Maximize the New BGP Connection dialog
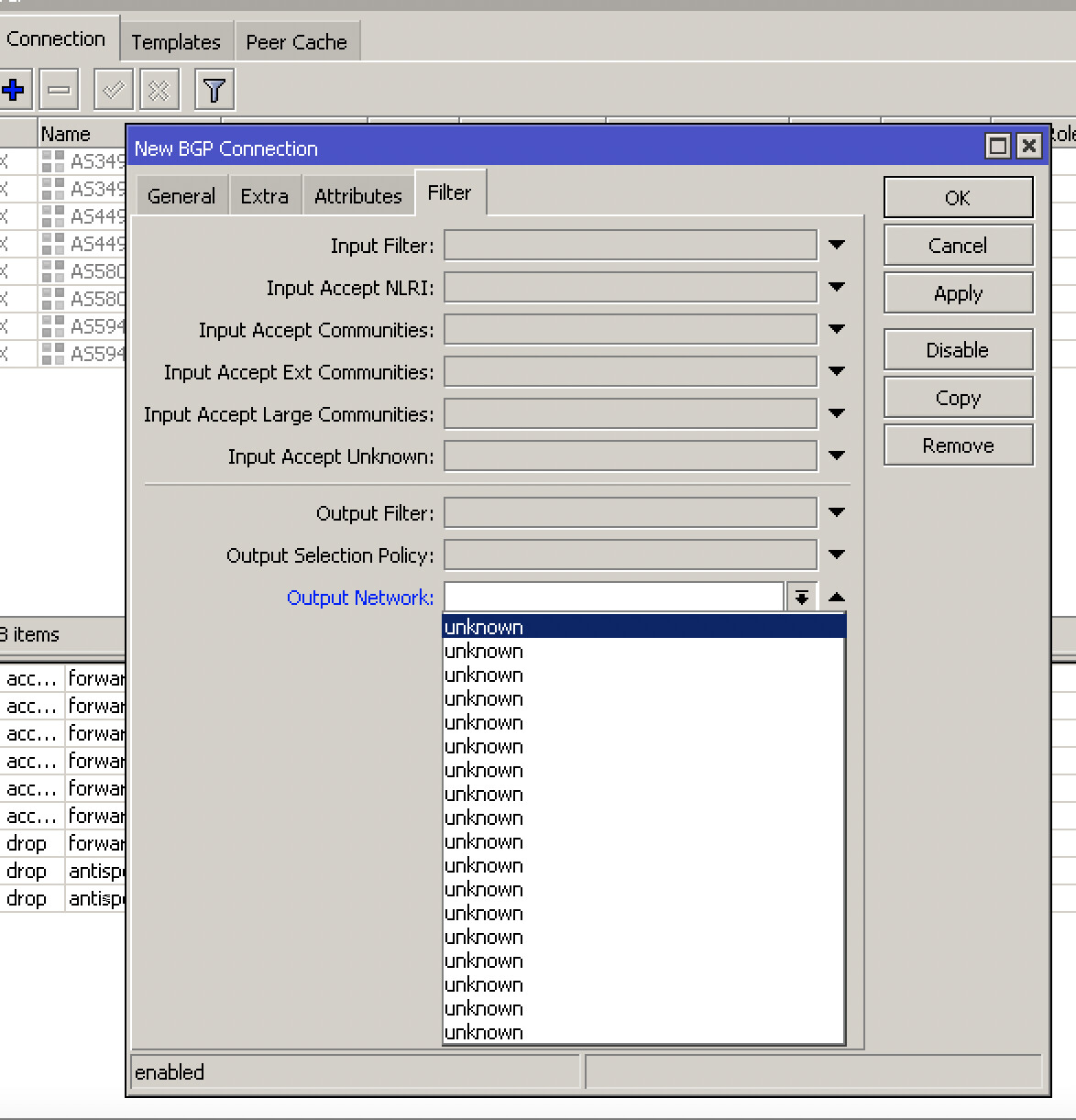Image resolution: width=1076 pixels, height=1120 pixels. click(998, 146)
